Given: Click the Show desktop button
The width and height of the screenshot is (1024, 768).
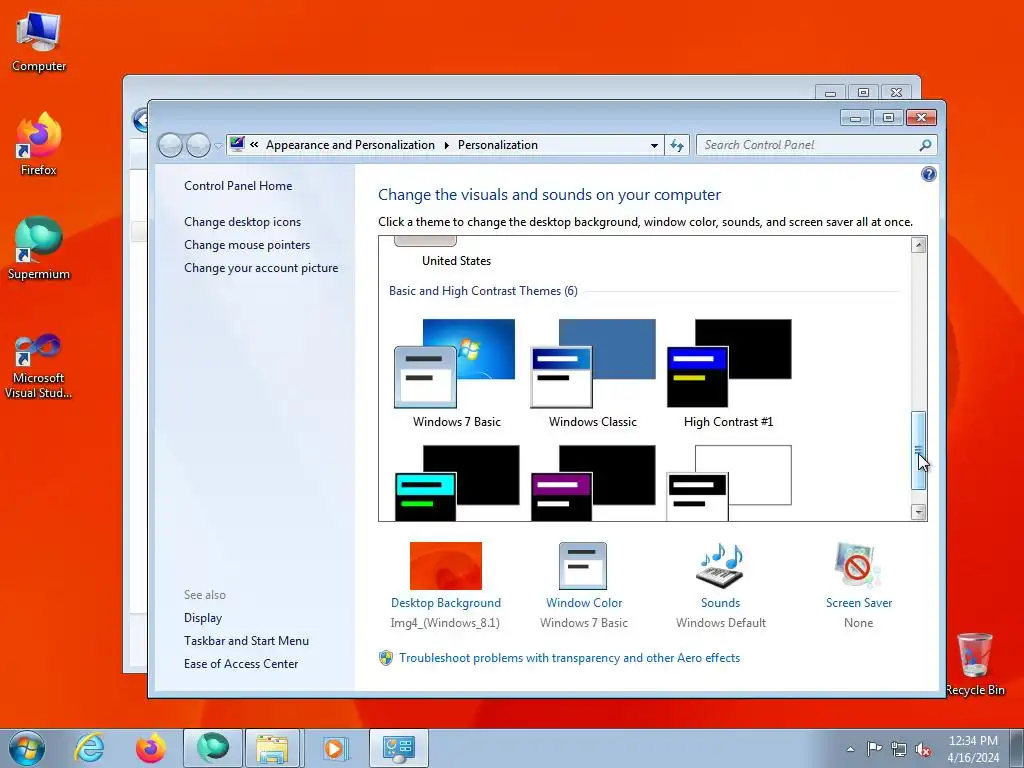Looking at the screenshot, I should click(1017, 748).
